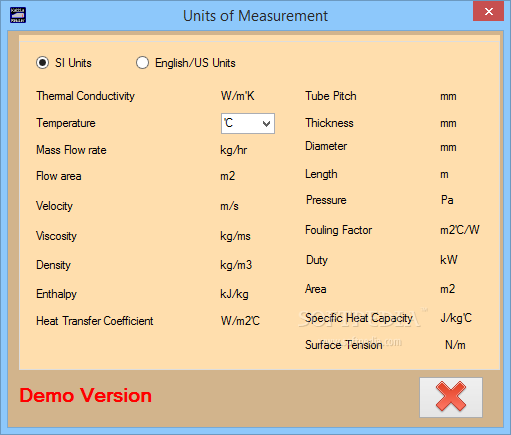Click the Units of Measurement title
Image resolution: width=511 pixels, height=435 pixels.
tap(255, 16)
